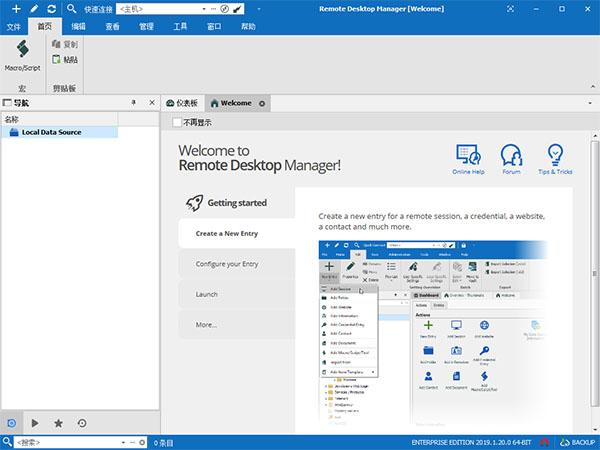Enable the 不再显示 checkbox
This screenshot has width=600, height=450.
click(178, 123)
